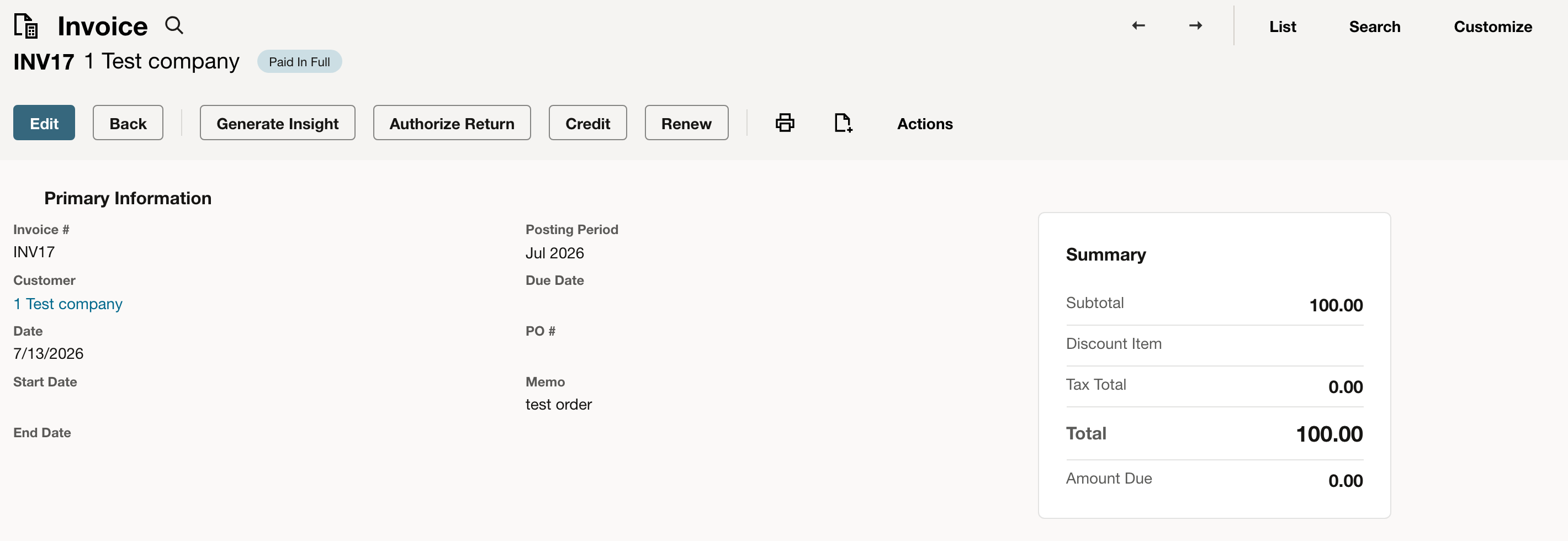Click the Discount Item label
1568x541 pixels.
[x=1113, y=344]
